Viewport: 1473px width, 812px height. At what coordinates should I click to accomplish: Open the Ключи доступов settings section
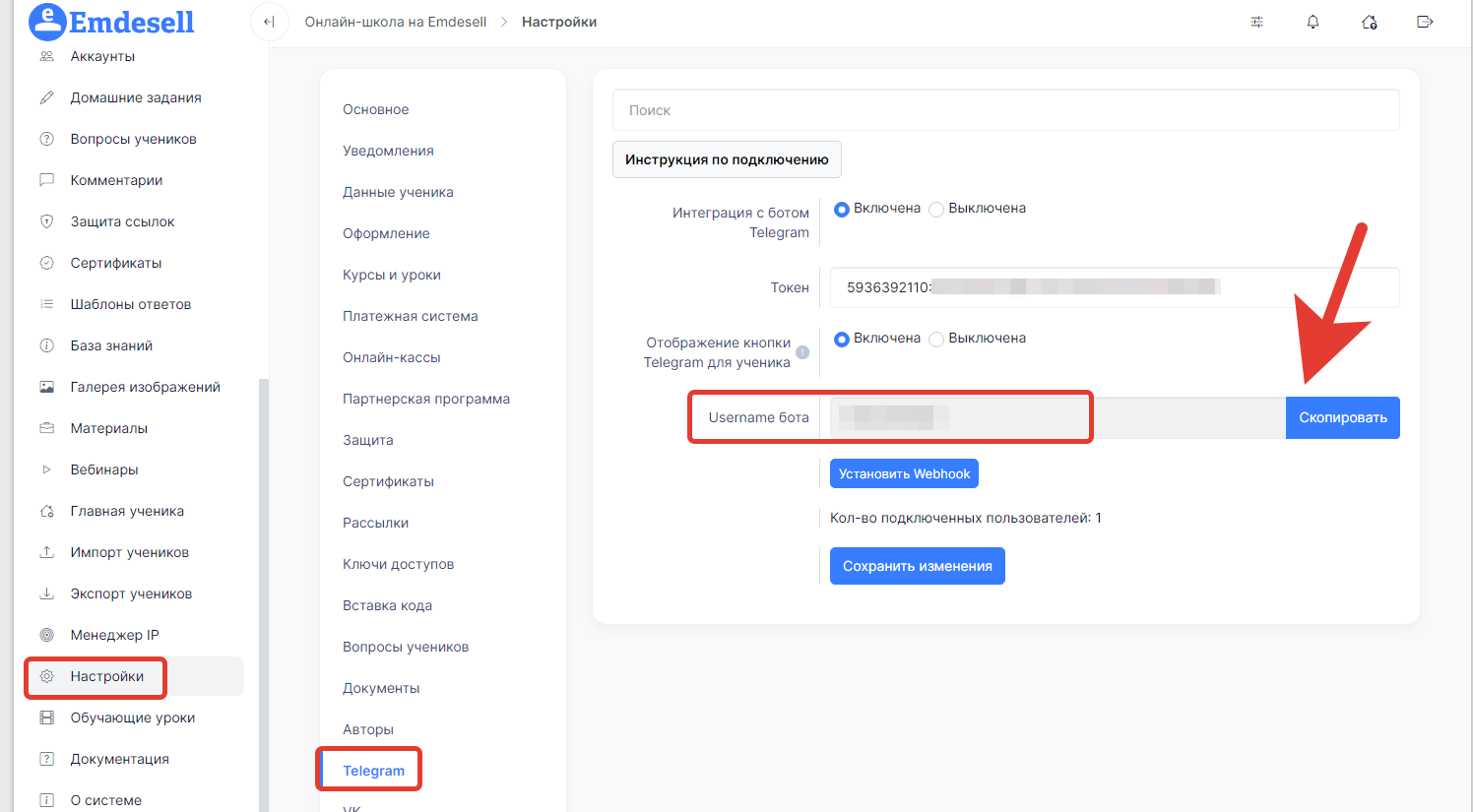tap(398, 564)
